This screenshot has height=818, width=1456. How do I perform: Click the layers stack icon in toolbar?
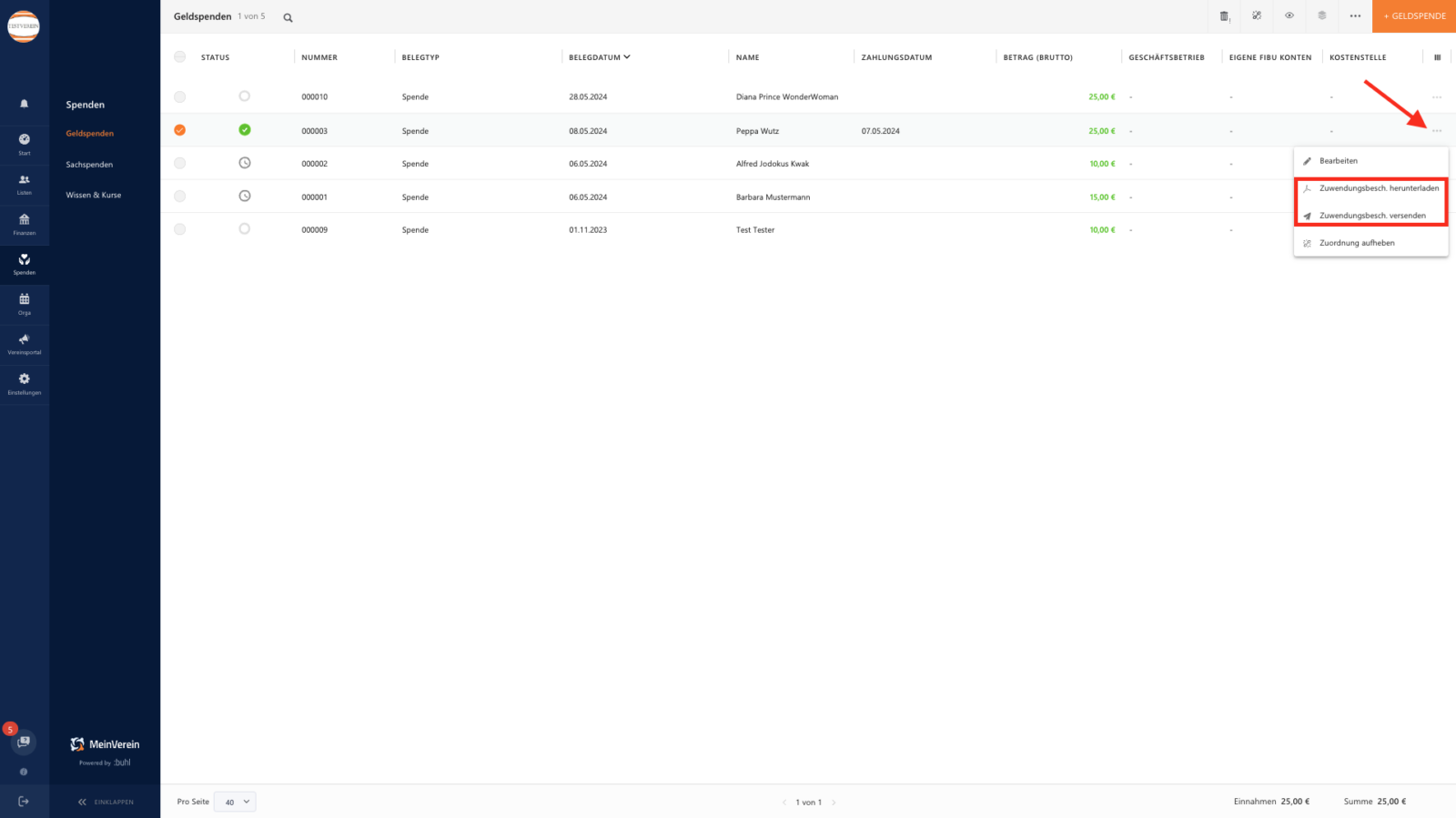coord(1322,15)
